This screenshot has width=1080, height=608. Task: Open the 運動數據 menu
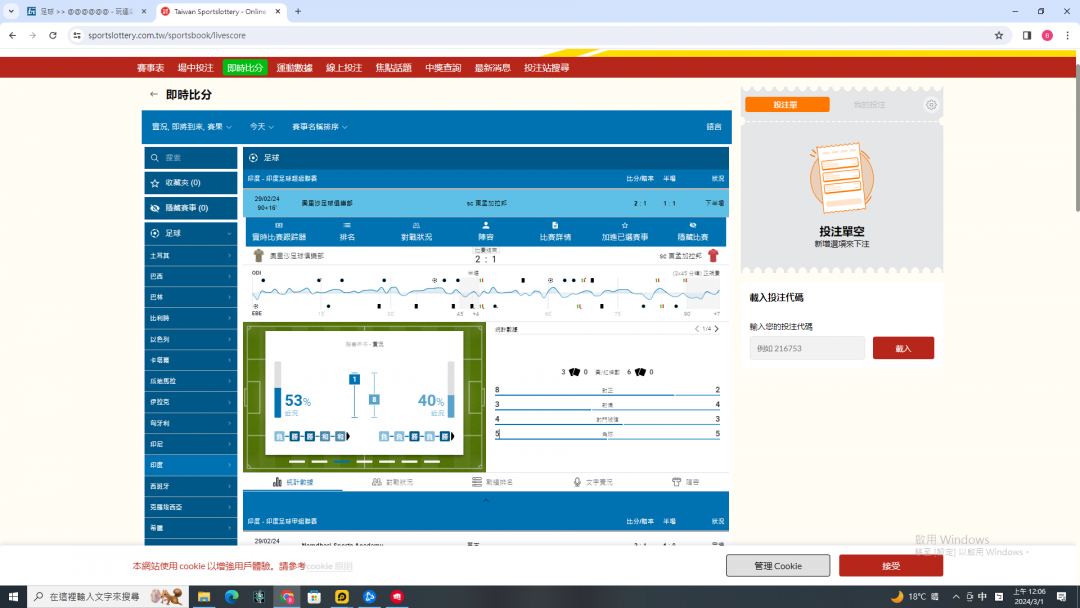point(294,67)
